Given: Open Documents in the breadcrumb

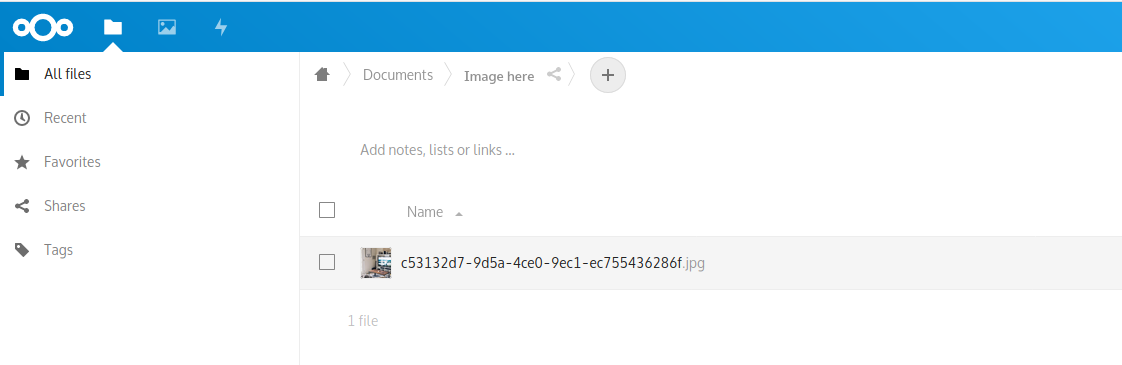Looking at the screenshot, I should pos(398,75).
